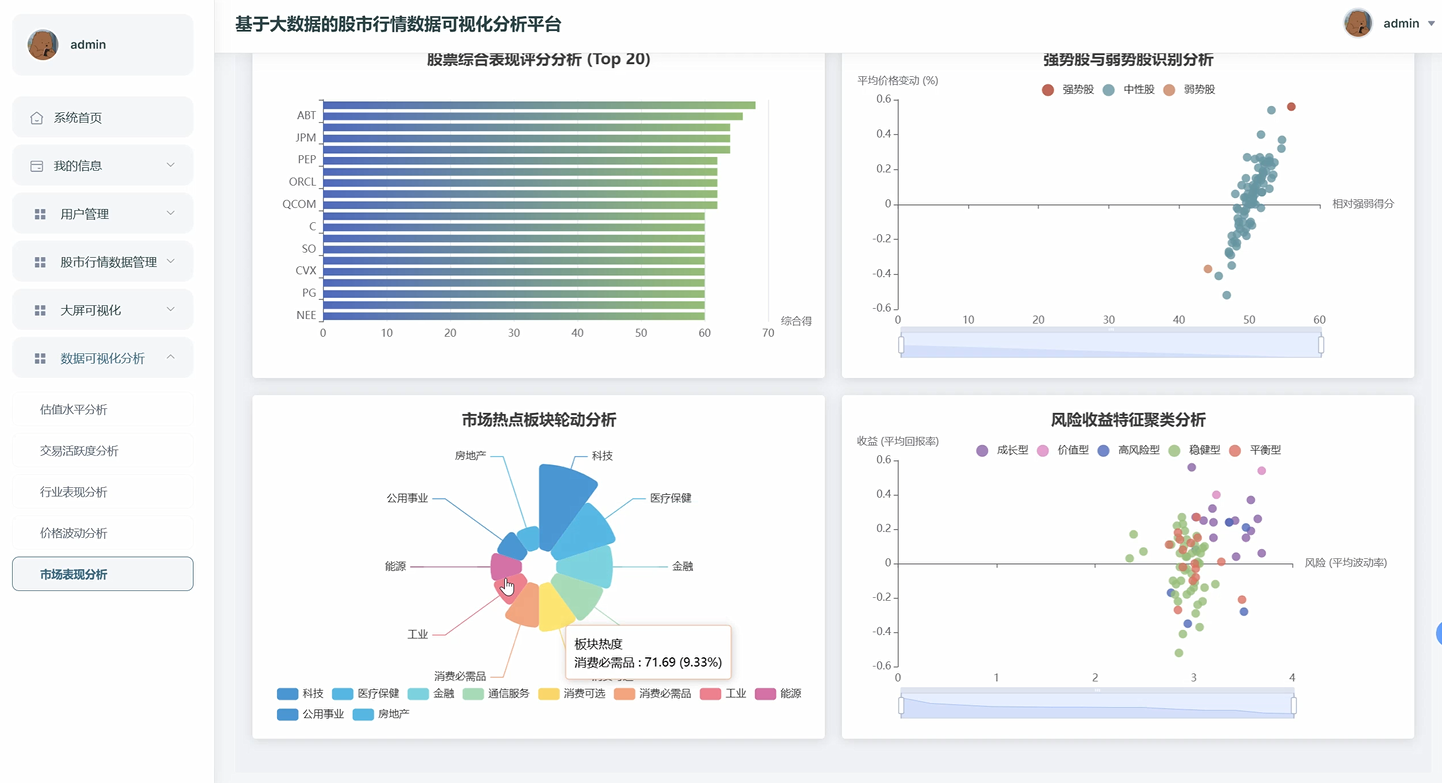Click the orange 弱势股 scatter point

1208,269
